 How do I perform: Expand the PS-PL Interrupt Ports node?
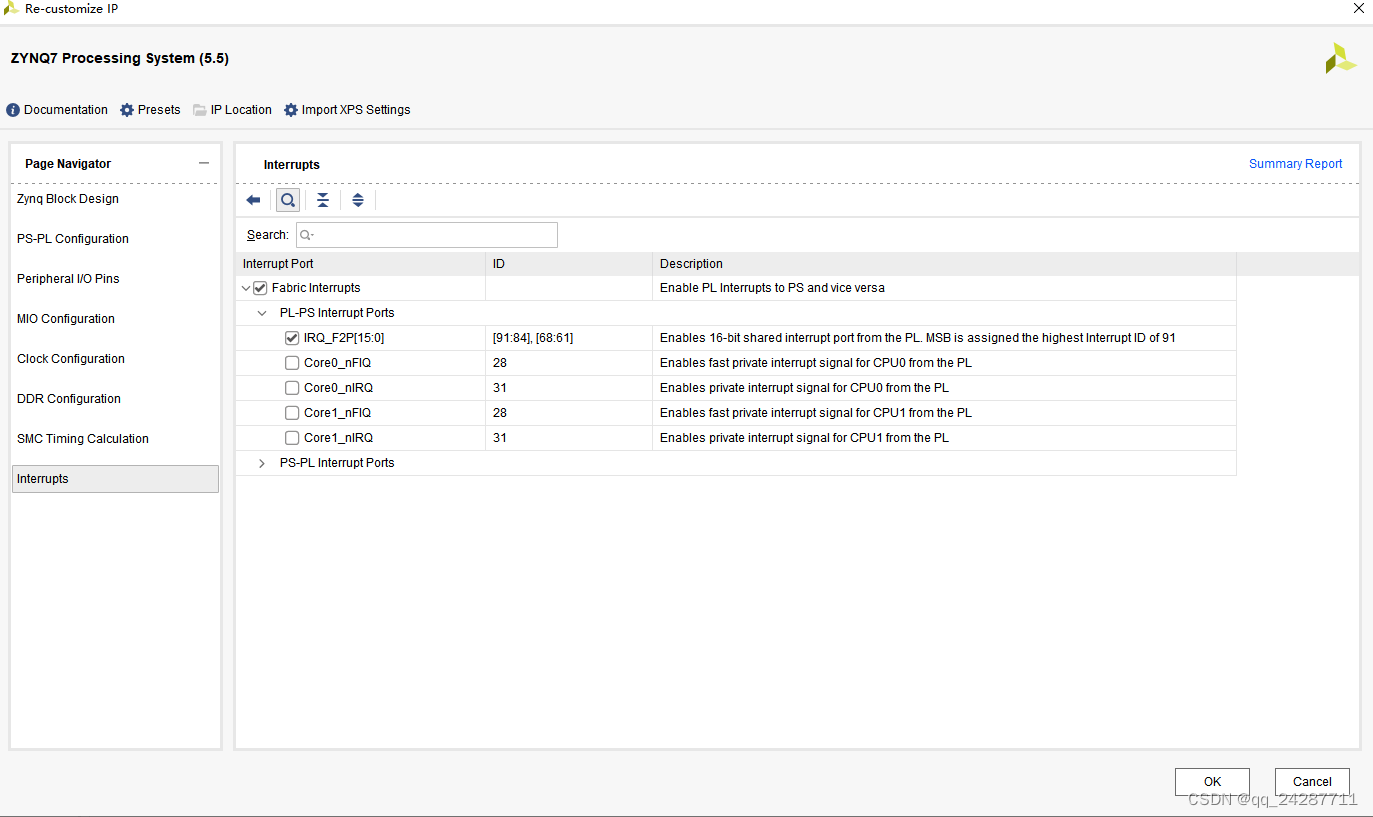coord(262,463)
